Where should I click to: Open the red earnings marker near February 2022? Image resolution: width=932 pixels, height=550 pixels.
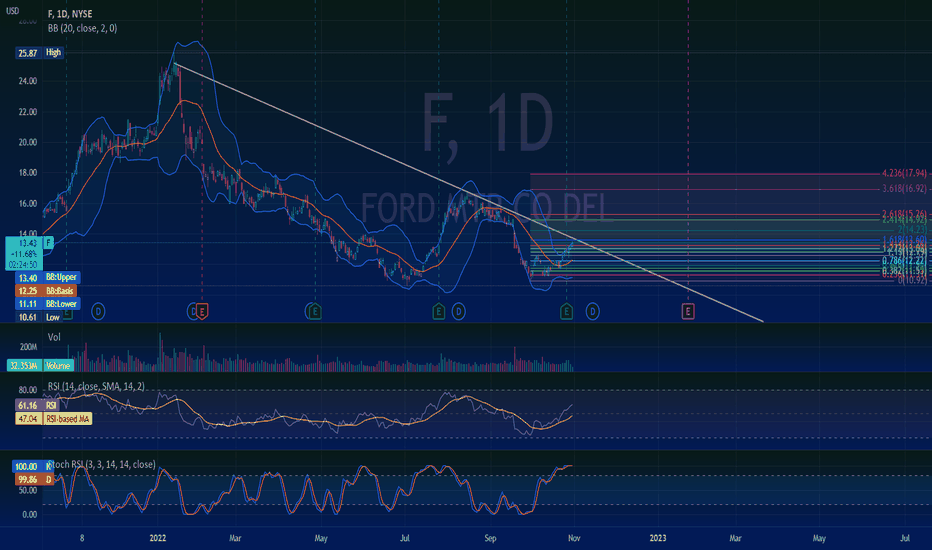202,311
